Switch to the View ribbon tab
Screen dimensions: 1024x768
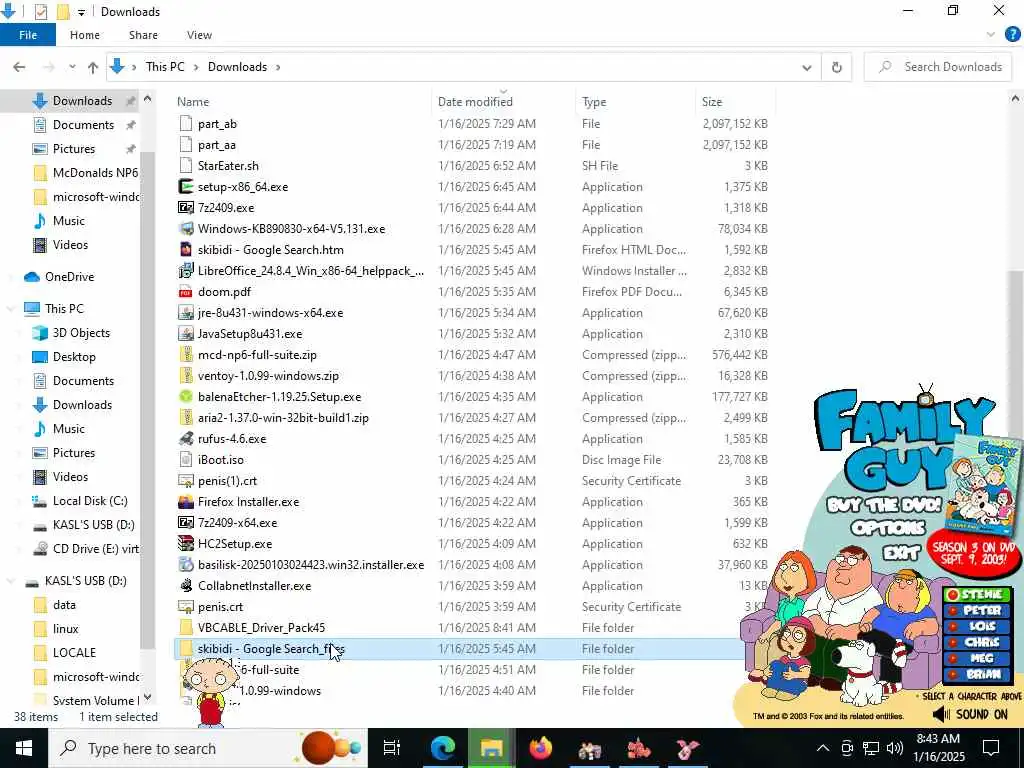199,35
